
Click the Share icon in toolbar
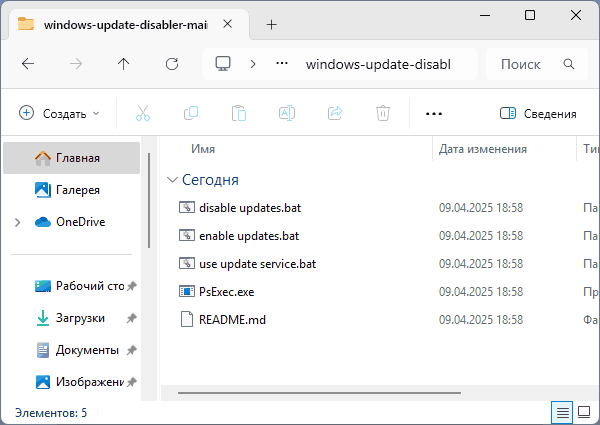pyautogui.click(x=335, y=113)
